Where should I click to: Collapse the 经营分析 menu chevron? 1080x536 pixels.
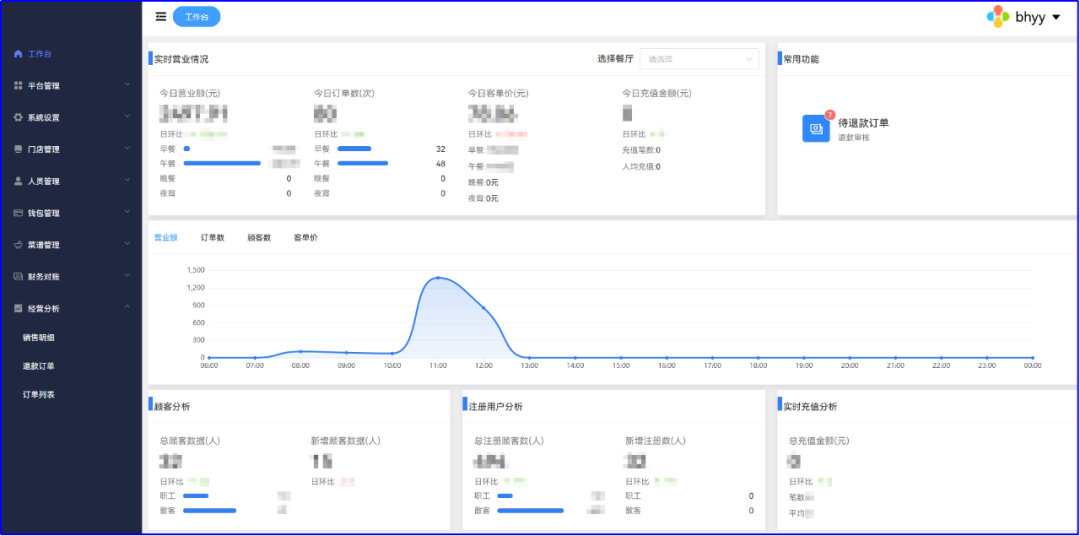coord(127,307)
